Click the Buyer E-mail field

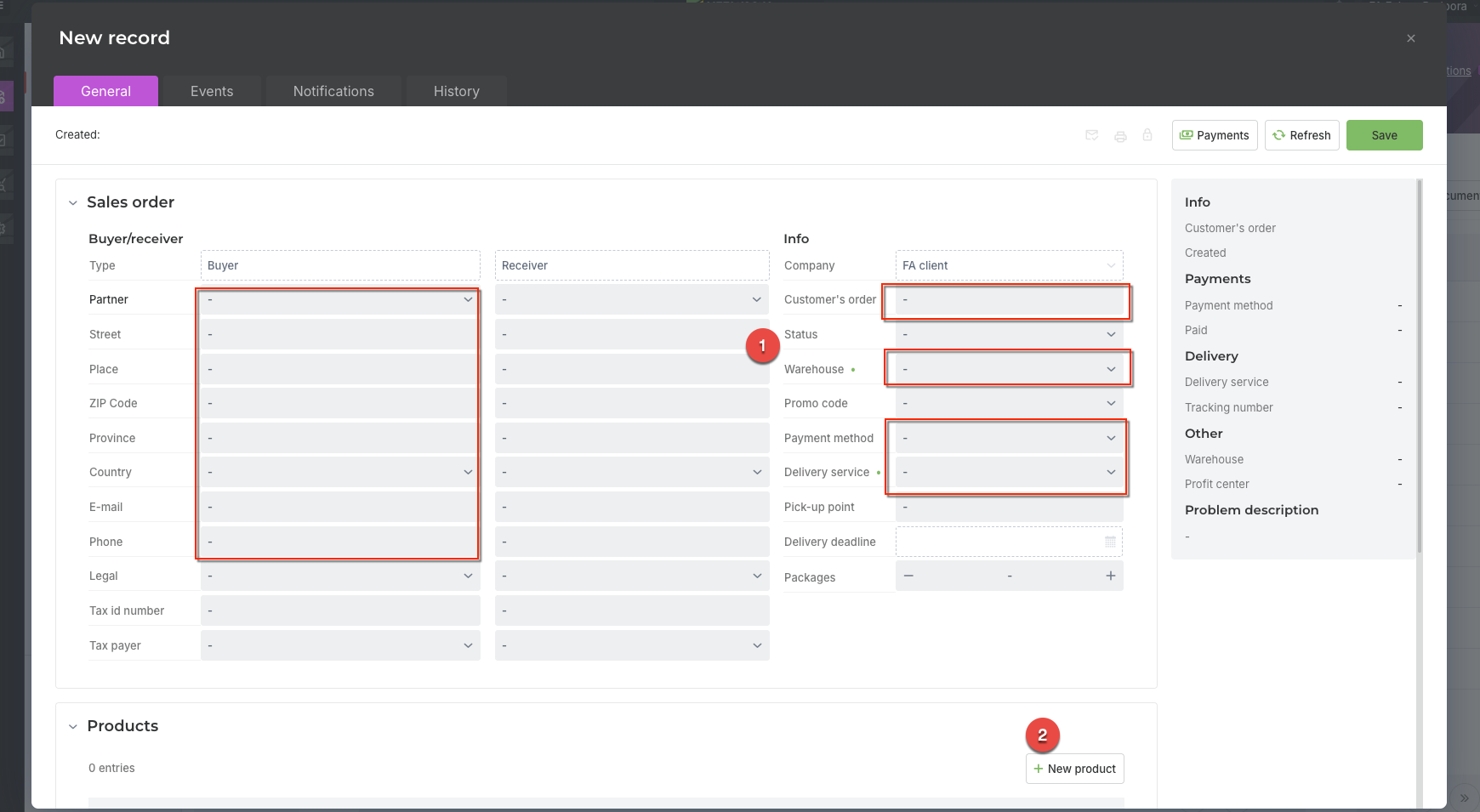(340, 507)
